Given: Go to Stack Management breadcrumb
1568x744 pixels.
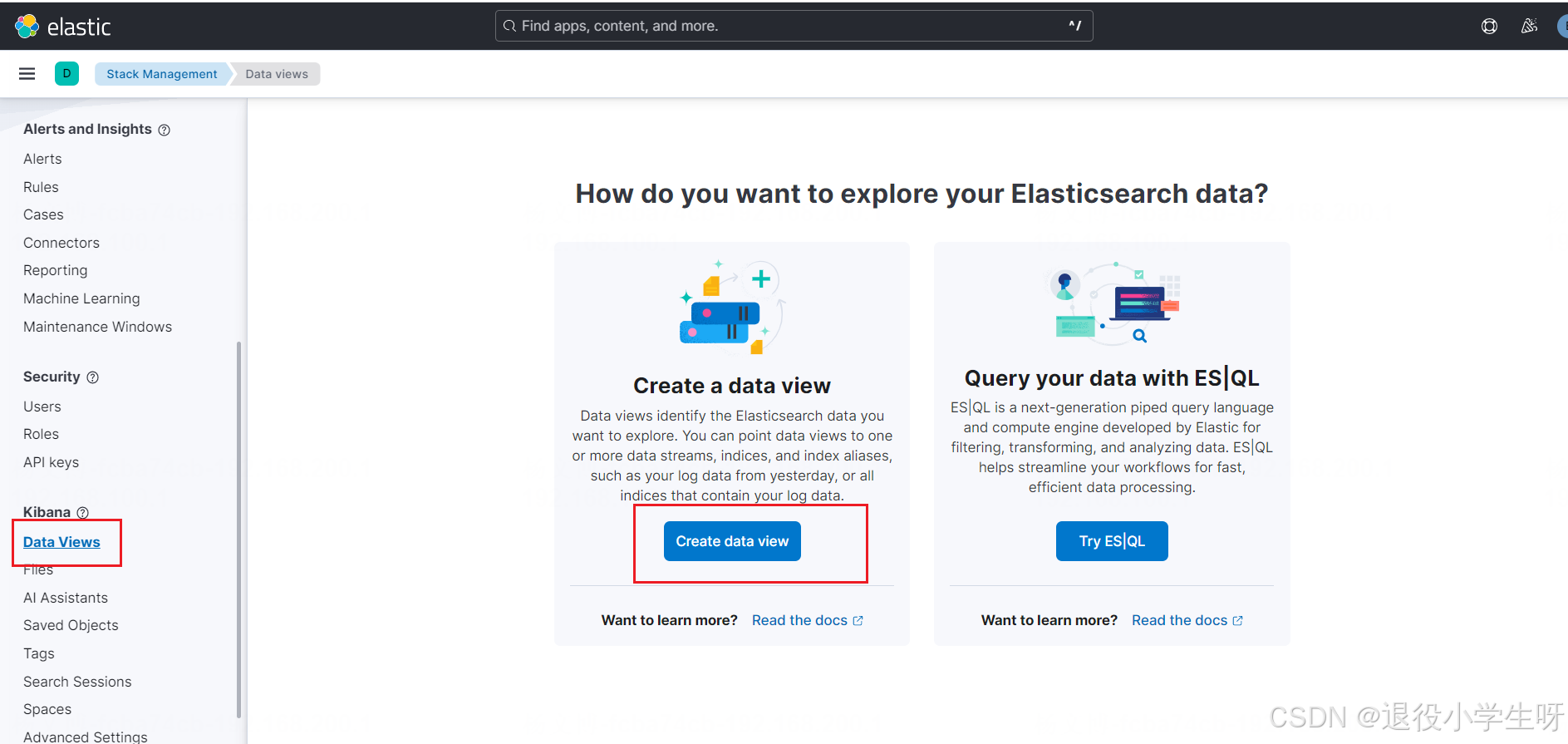Looking at the screenshot, I should tap(162, 74).
